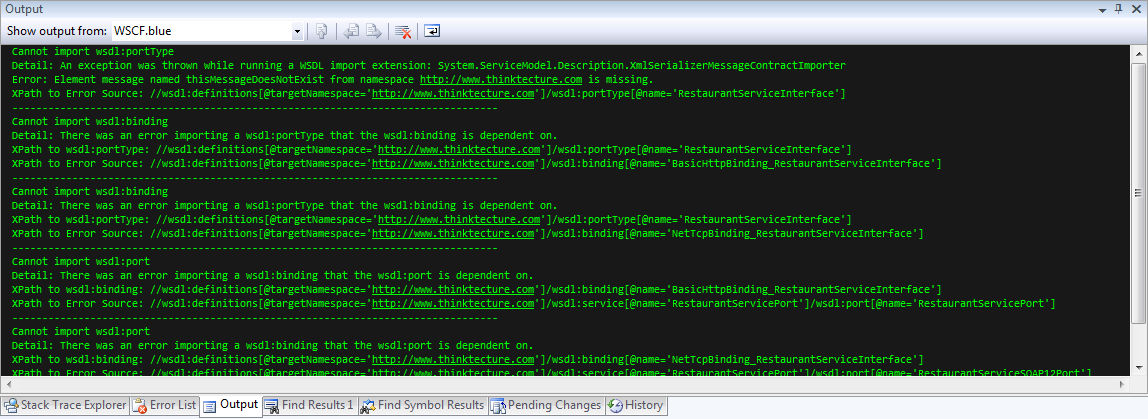This screenshot has width=1148, height=419.
Task: Select the Output tab
Action: pos(231,404)
